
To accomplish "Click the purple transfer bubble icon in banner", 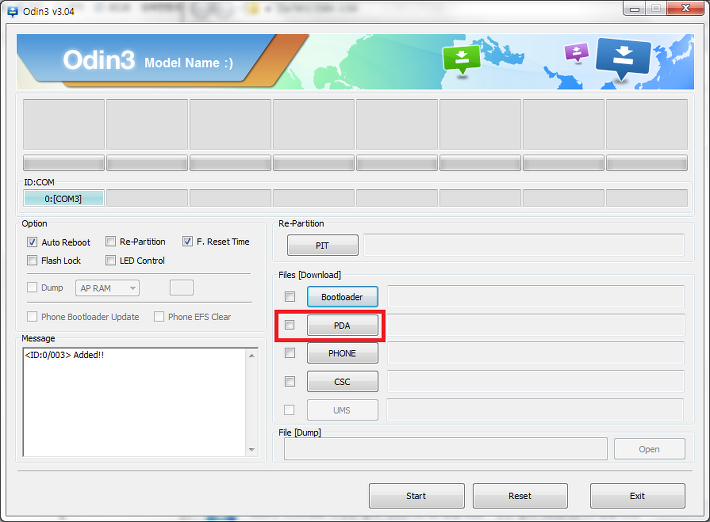I will click(576, 52).
